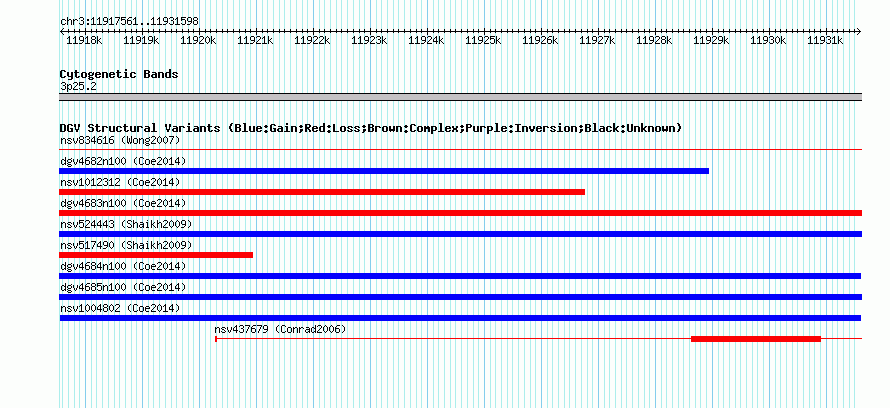Open dgv4685n100 (Coe2014) variant label
This screenshot has height=408, width=890.
tap(123, 287)
